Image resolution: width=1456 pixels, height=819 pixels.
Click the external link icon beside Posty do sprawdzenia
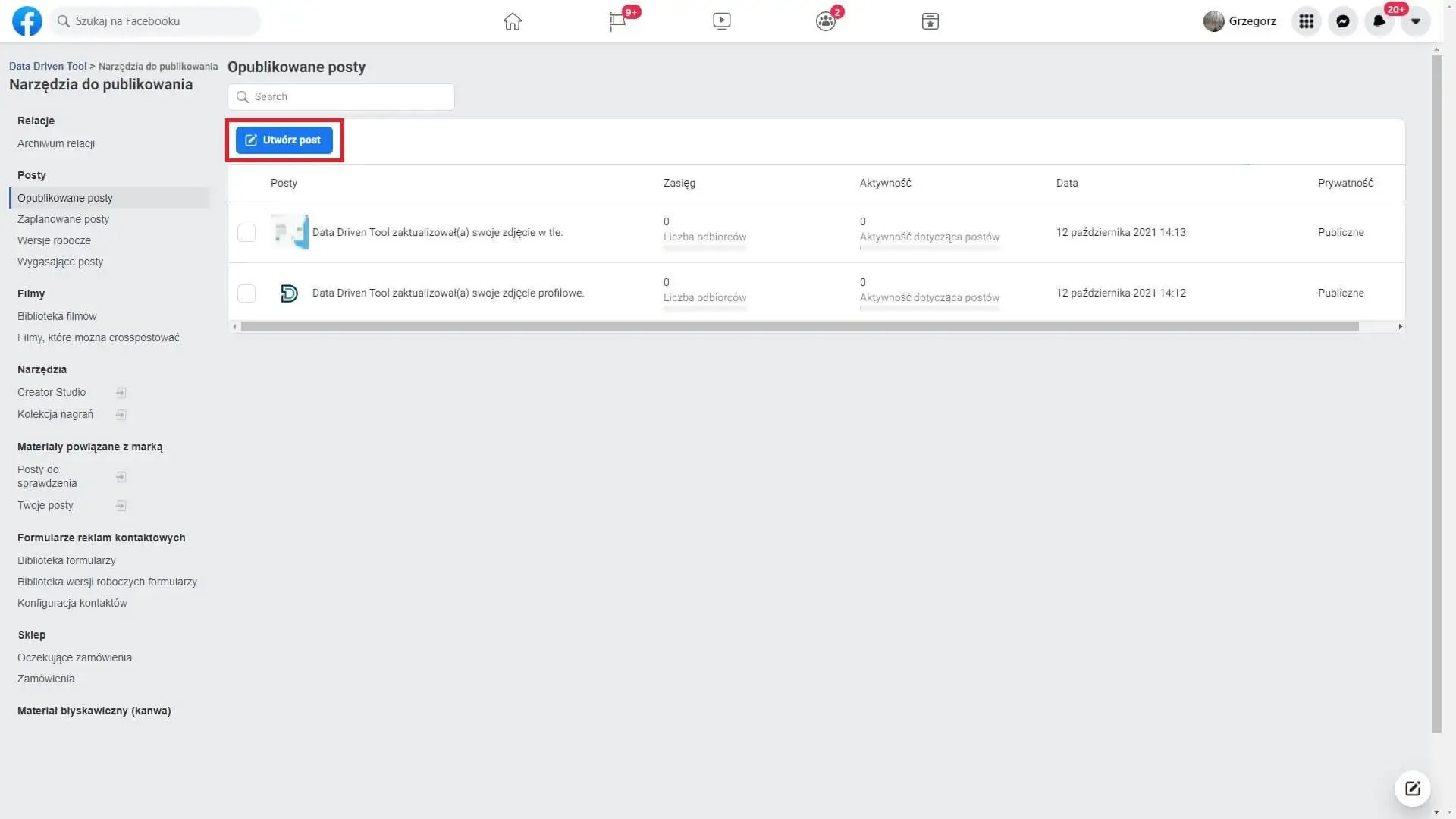121,477
